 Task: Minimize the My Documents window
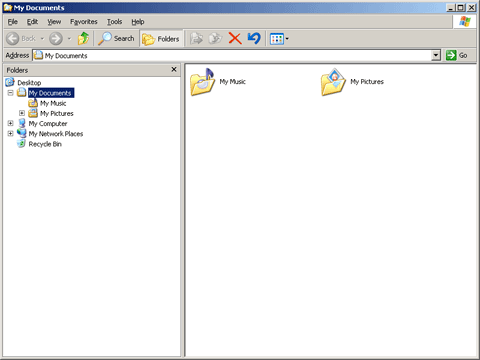pyautogui.click(x=451, y=7)
